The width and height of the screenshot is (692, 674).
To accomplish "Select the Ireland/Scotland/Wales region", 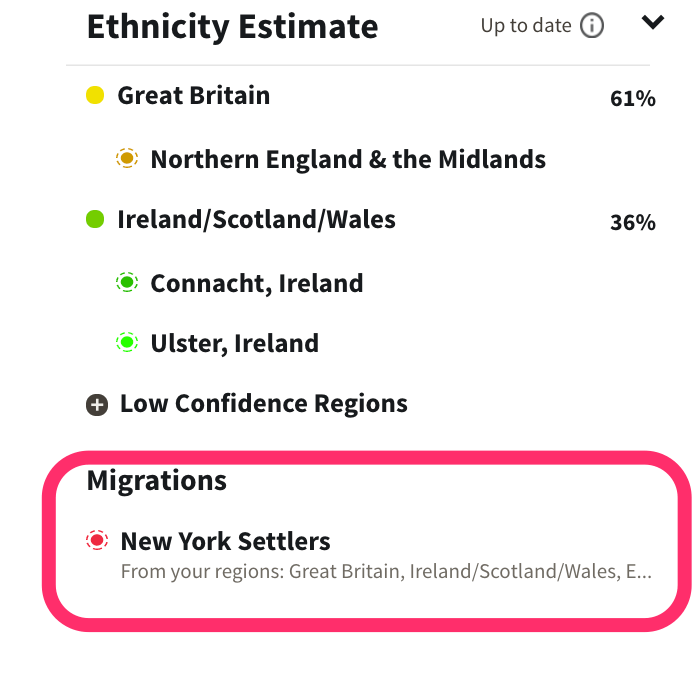I will (x=256, y=220).
